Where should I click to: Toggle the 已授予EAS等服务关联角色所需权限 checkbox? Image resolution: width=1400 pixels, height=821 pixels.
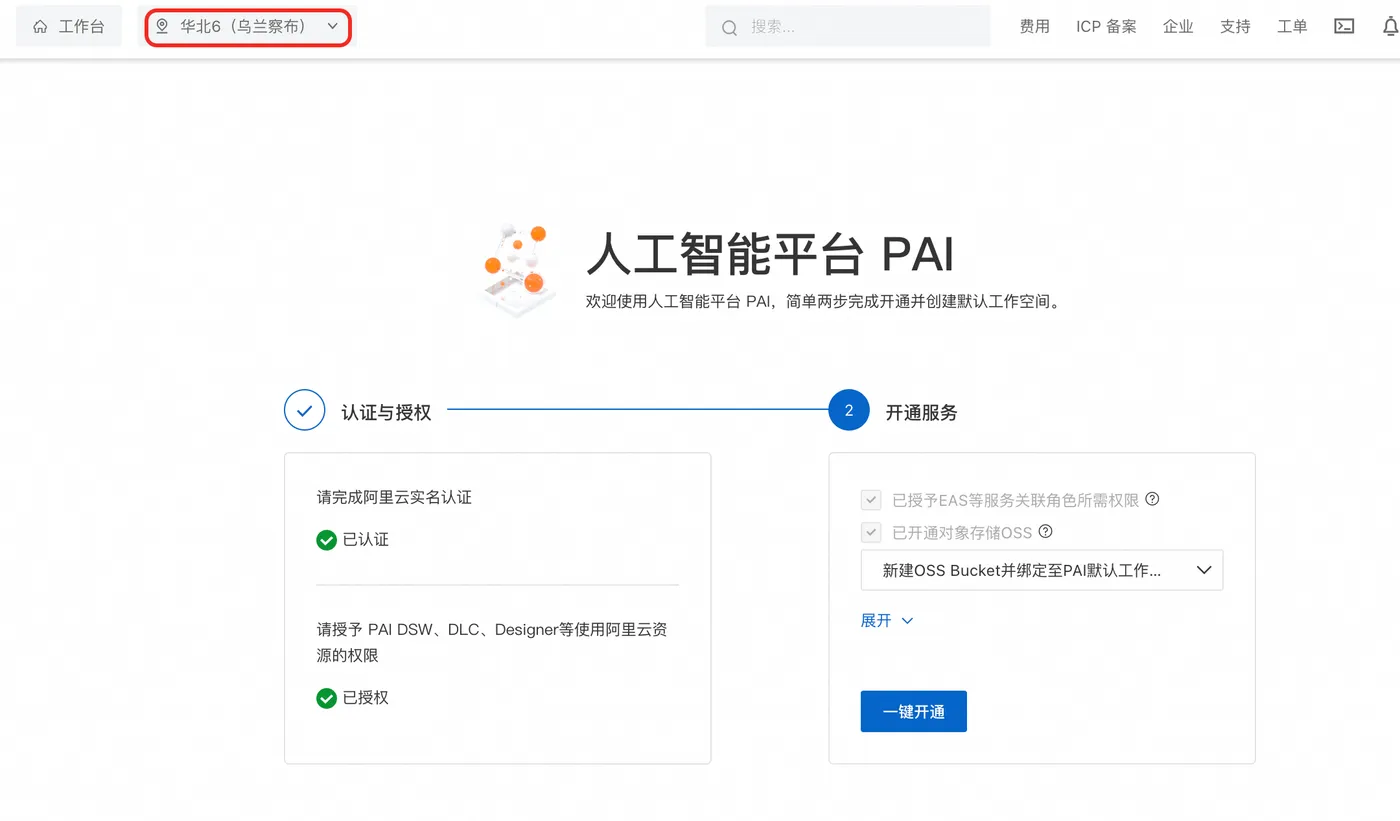pyautogui.click(x=871, y=500)
